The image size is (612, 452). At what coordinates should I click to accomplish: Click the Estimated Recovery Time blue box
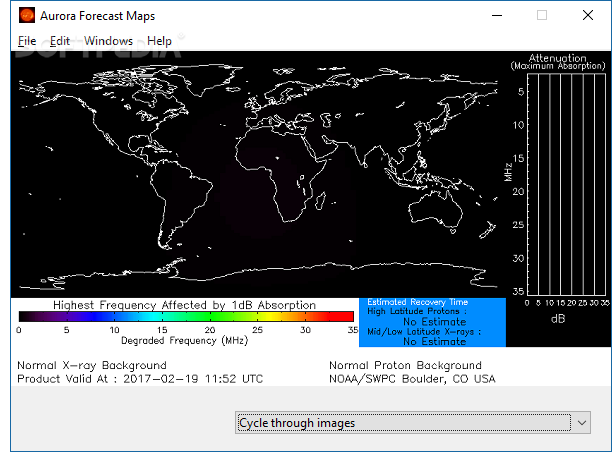pos(432,322)
